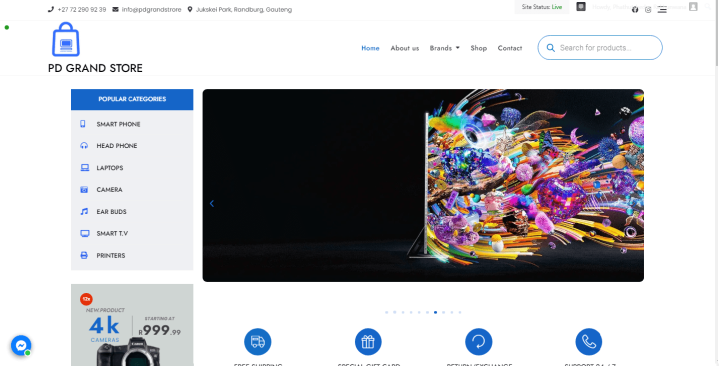Expand the Brands dropdown menu
Image resolution: width=719 pixels, height=366 pixels.
[x=444, y=48]
